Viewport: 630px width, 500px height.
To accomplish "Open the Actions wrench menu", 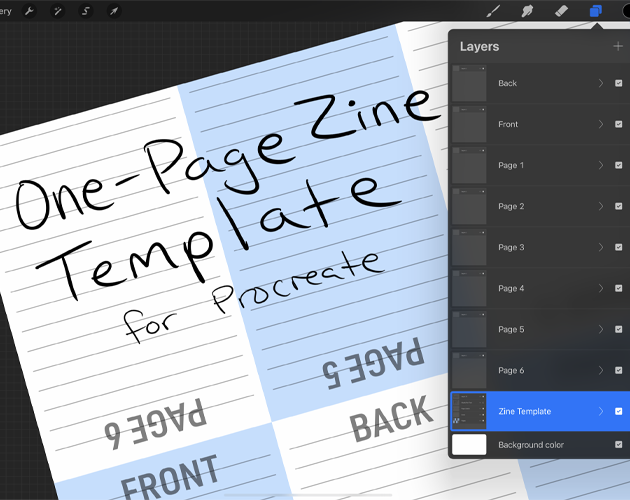I will tap(29, 11).
